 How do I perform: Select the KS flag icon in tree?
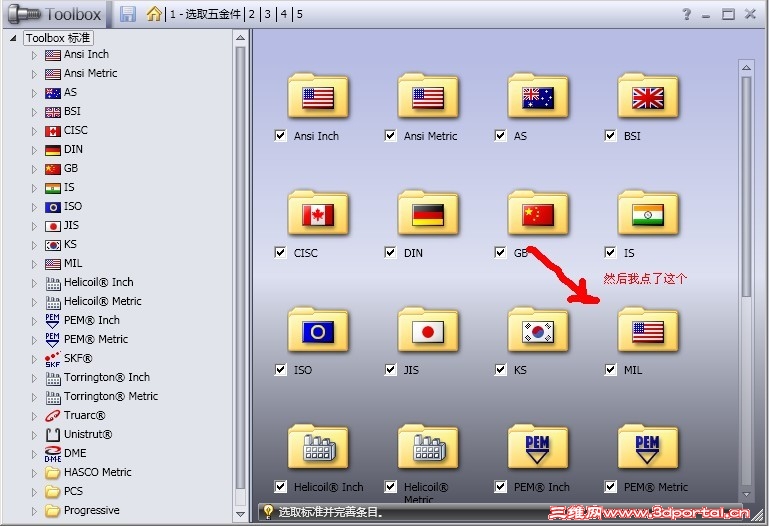point(52,245)
